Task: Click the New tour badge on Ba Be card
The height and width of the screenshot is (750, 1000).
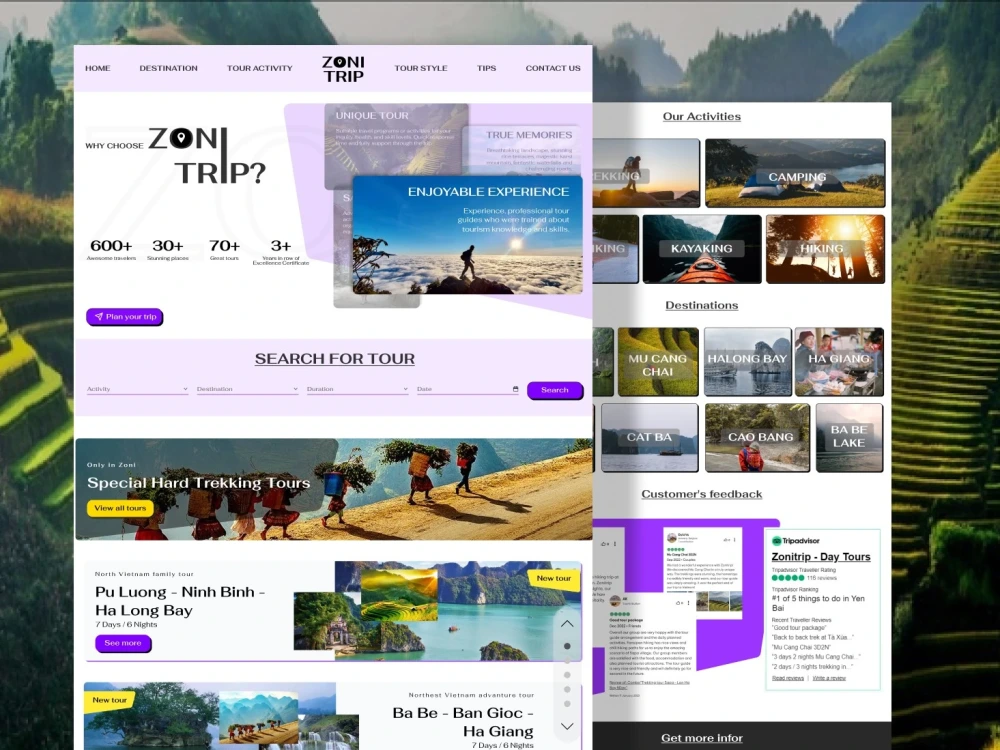Action: (110, 700)
